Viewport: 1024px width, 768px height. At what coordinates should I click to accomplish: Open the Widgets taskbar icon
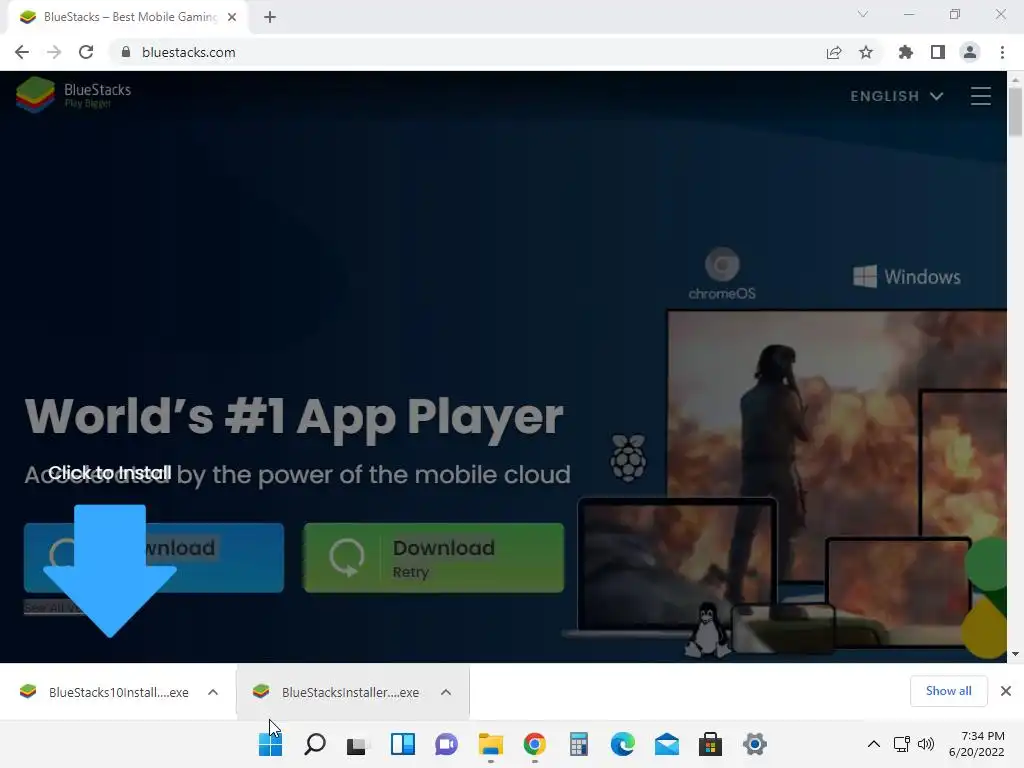[x=402, y=744]
